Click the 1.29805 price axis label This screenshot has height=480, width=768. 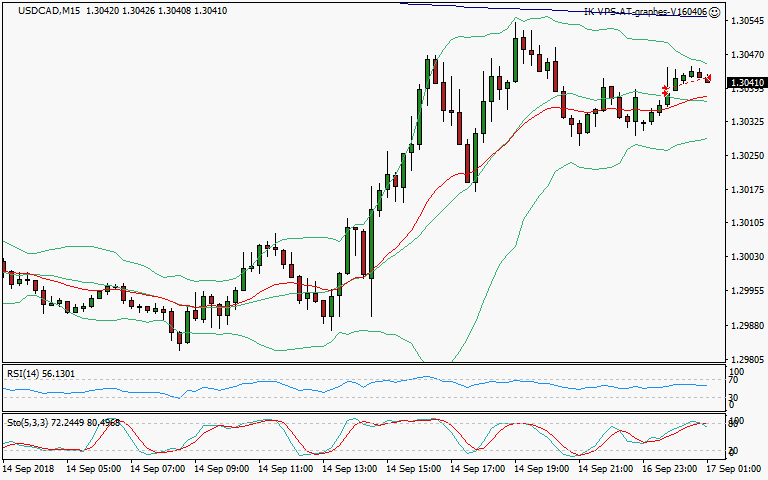[x=745, y=359]
